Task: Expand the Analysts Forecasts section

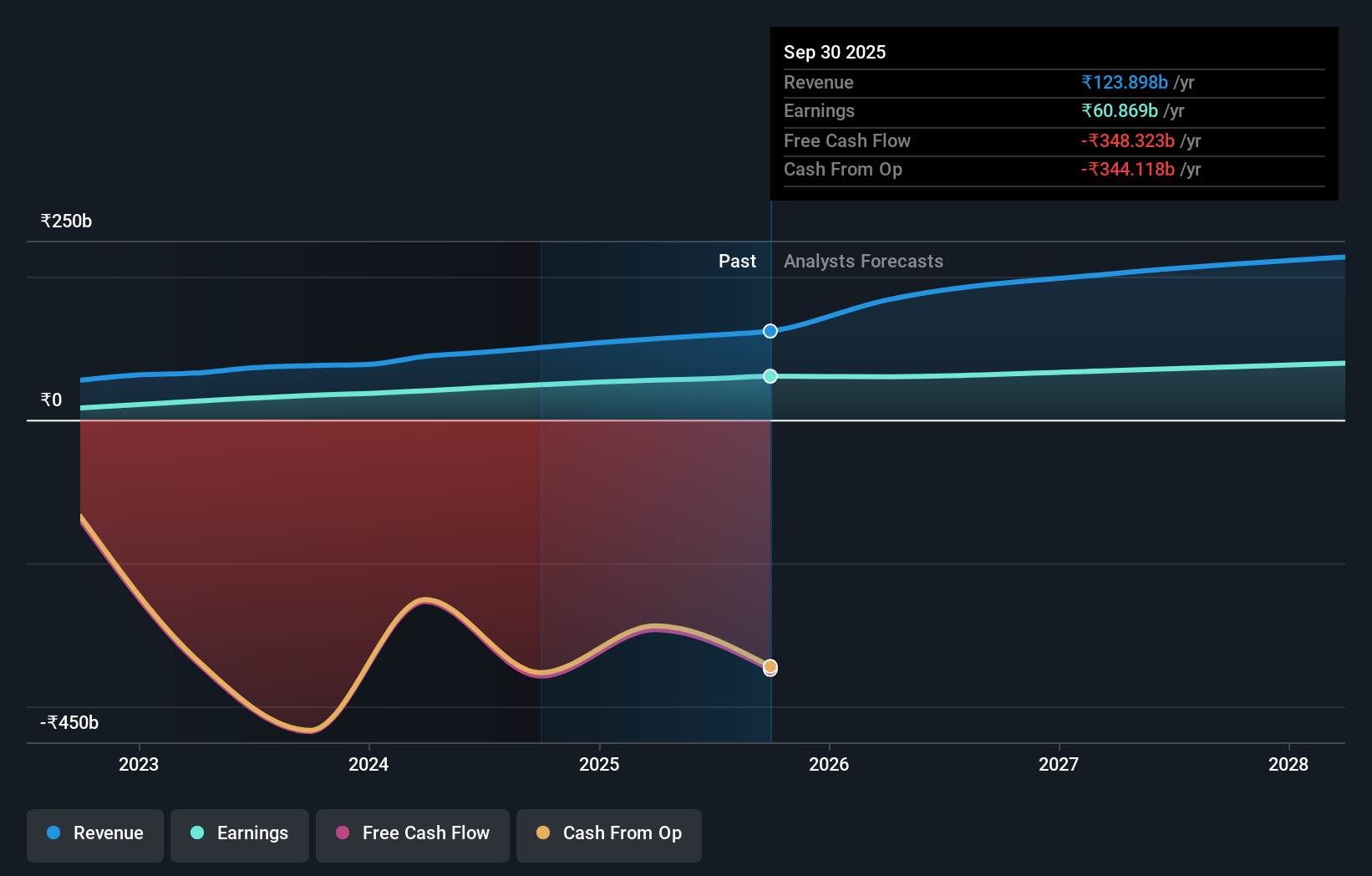Action: tap(863, 261)
